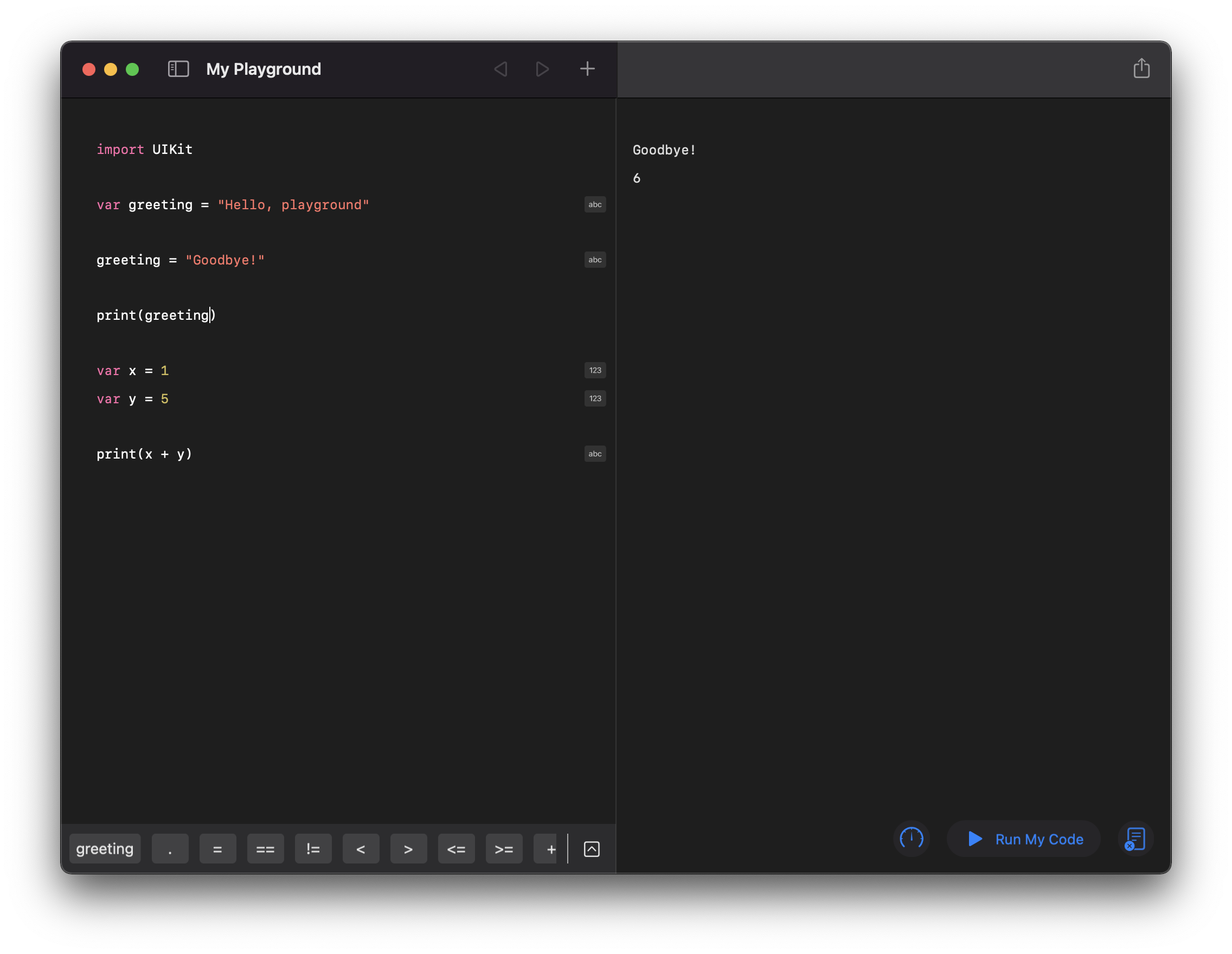
Task: Insert the greeting suggestion
Action: coord(105,848)
